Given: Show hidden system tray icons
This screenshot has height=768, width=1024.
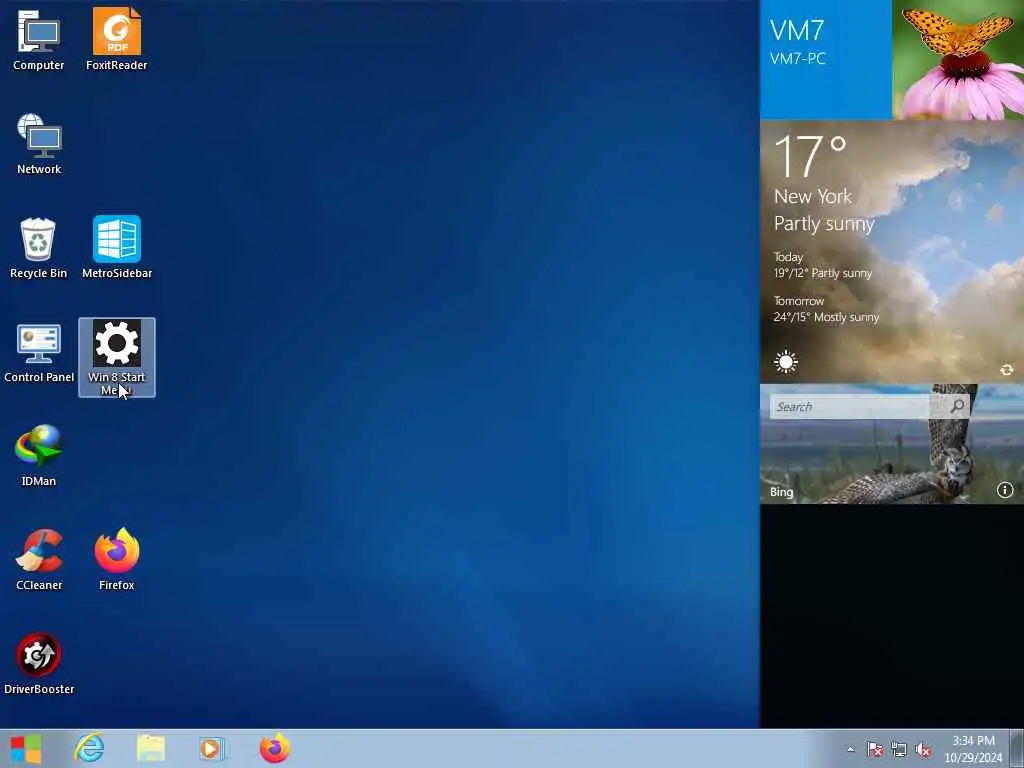Looking at the screenshot, I should tap(850, 749).
